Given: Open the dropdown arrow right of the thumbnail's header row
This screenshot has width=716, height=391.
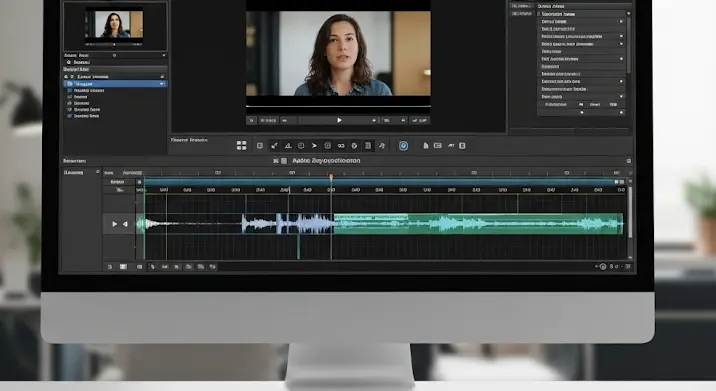Looking at the screenshot, I should click(163, 55).
